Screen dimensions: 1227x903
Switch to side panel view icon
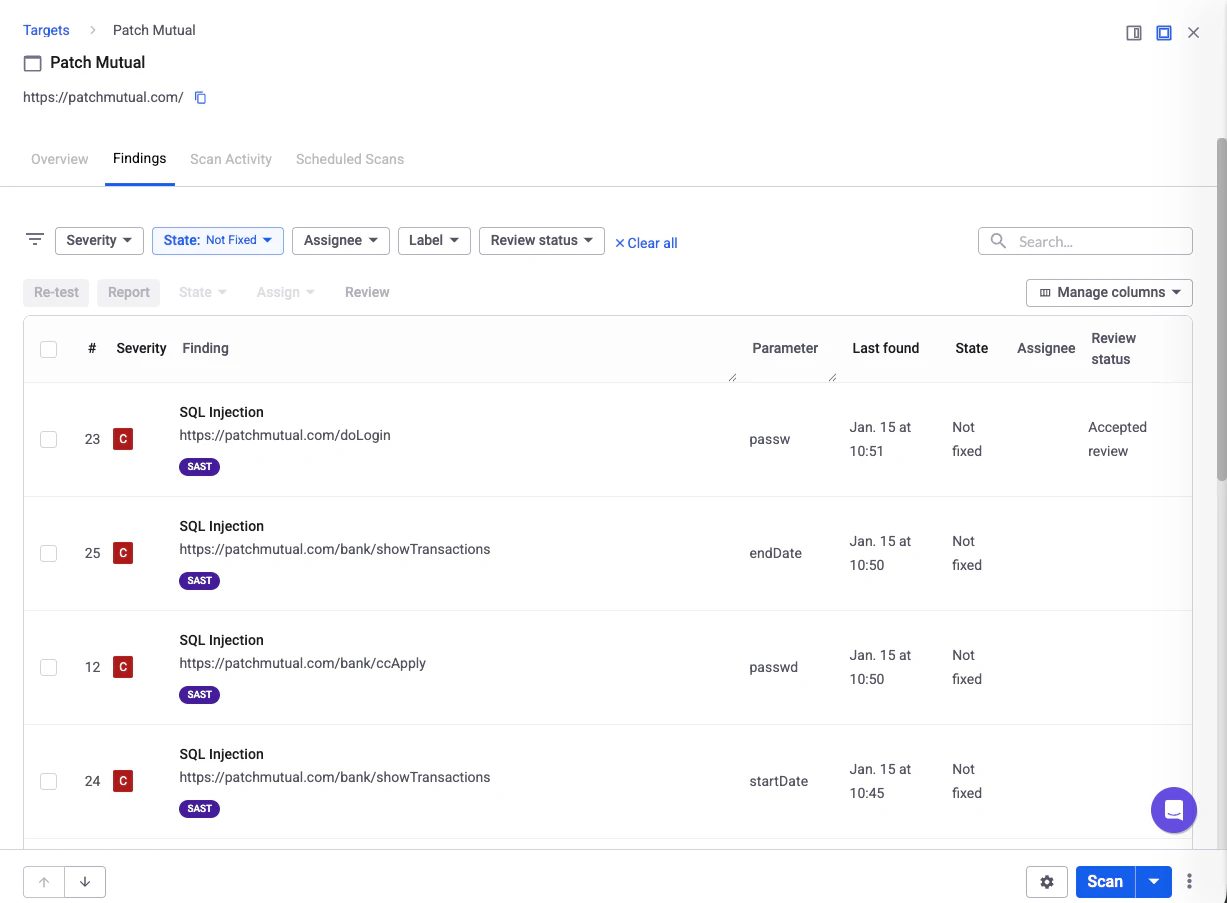[1134, 33]
